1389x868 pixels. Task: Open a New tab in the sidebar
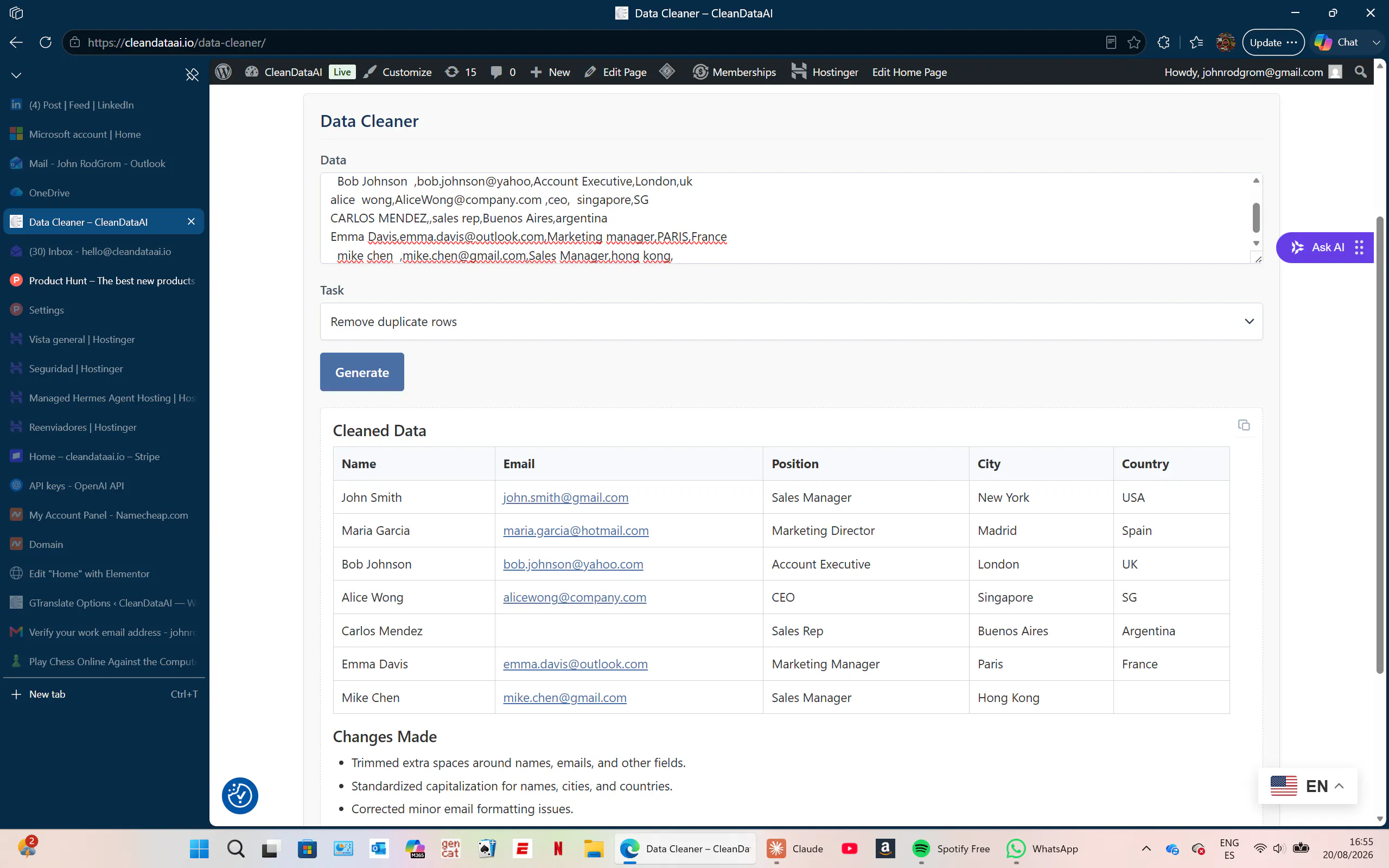click(x=103, y=694)
